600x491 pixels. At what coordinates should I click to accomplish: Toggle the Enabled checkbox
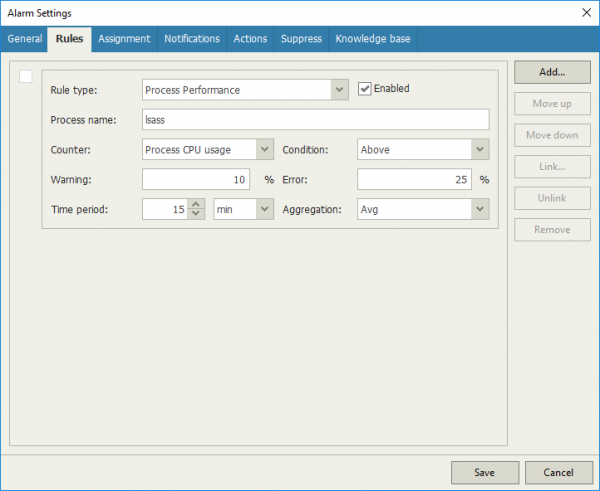click(x=365, y=88)
